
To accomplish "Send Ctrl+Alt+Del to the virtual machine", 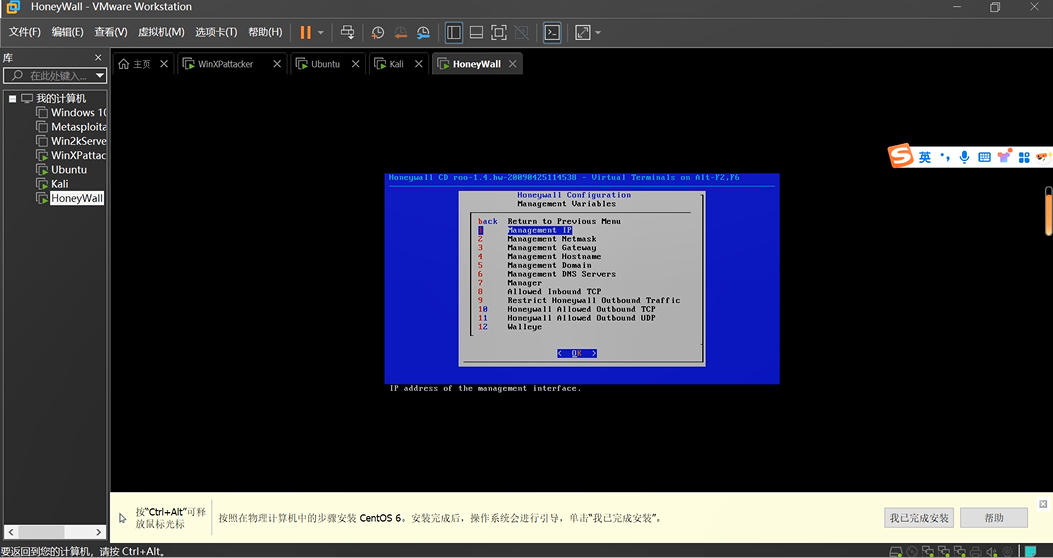I will [x=347, y=32].
